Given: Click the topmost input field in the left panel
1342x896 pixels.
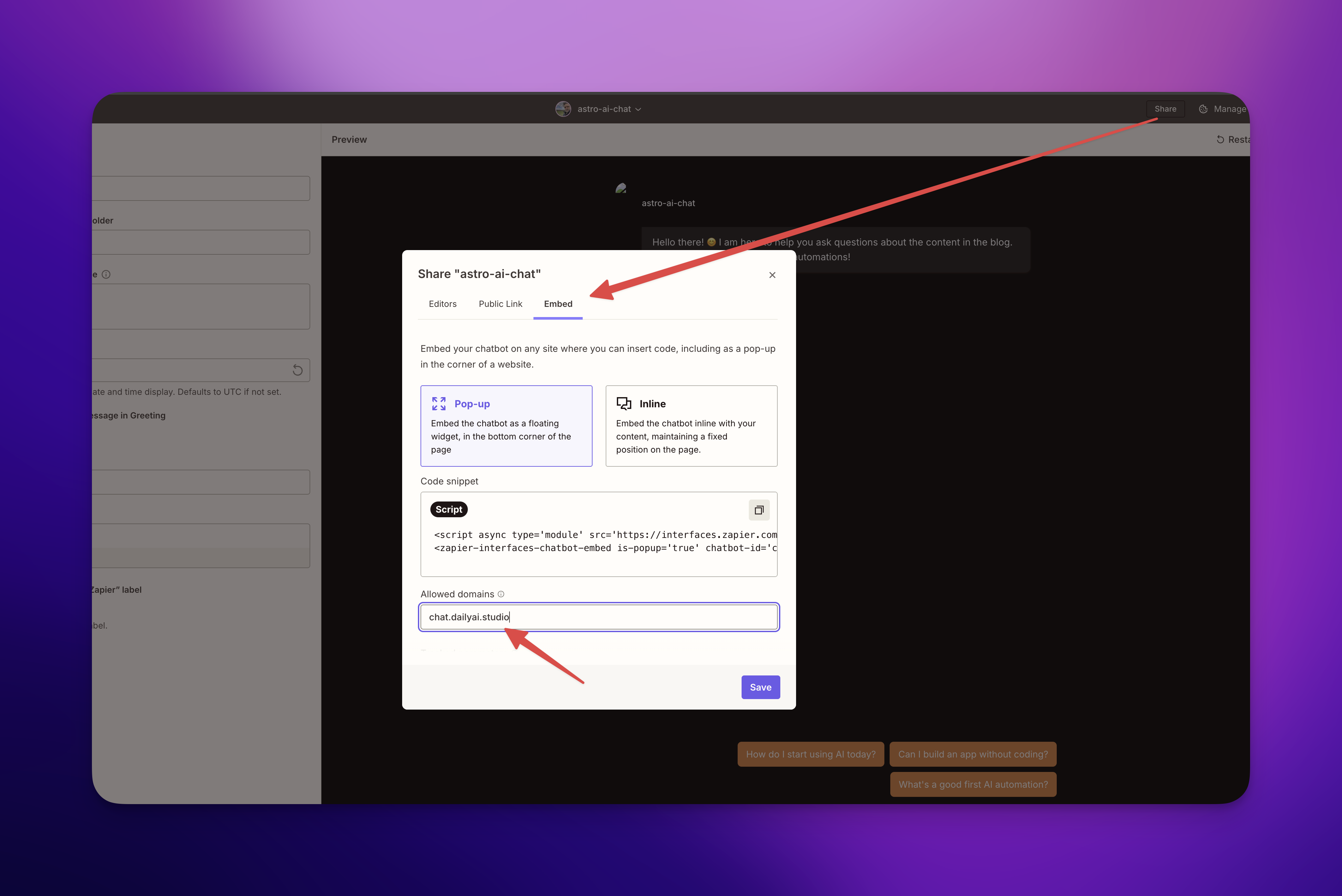Looking at the screenshot, I should click(201, 189).
